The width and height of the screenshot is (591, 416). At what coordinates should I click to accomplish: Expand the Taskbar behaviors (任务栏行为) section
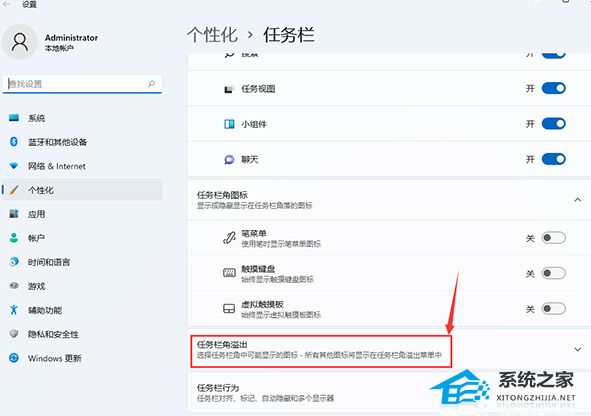[387, 392]
